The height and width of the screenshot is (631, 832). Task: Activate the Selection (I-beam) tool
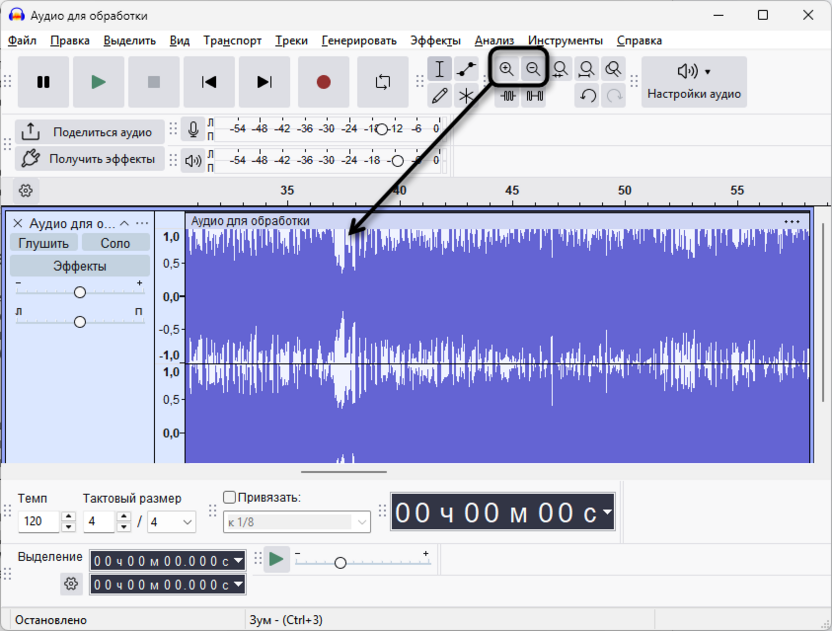[x=440, y=69]
